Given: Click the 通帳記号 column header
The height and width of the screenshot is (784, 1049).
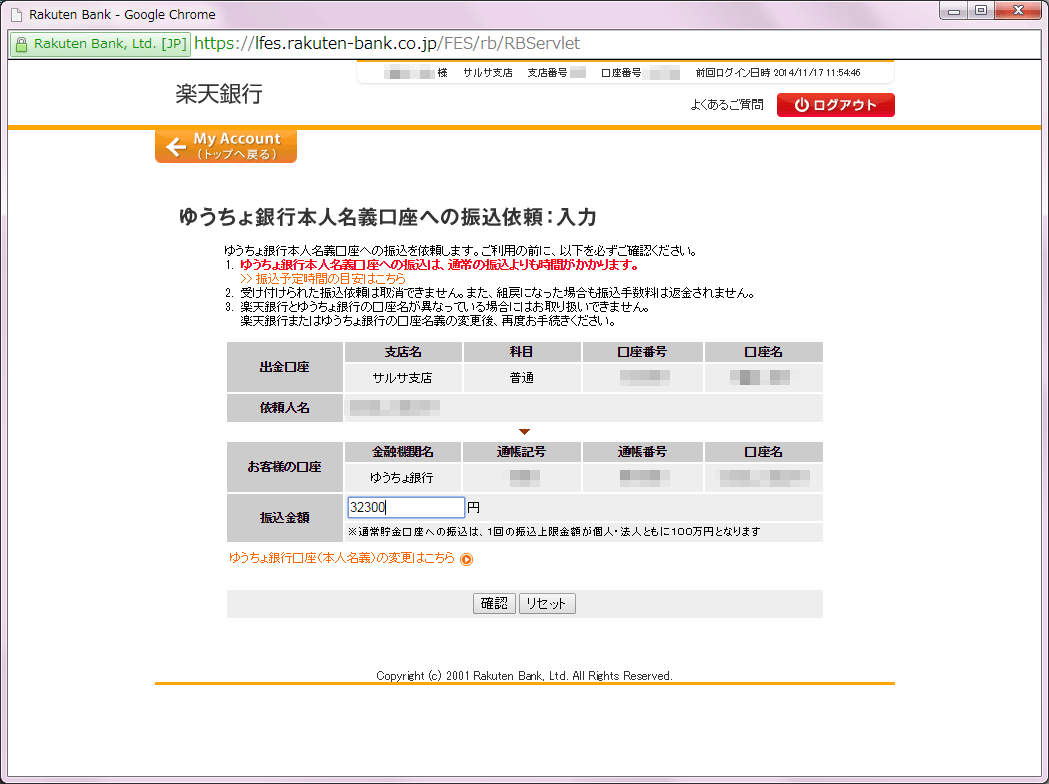Looking at the screenshot, I should pos(522,452).
